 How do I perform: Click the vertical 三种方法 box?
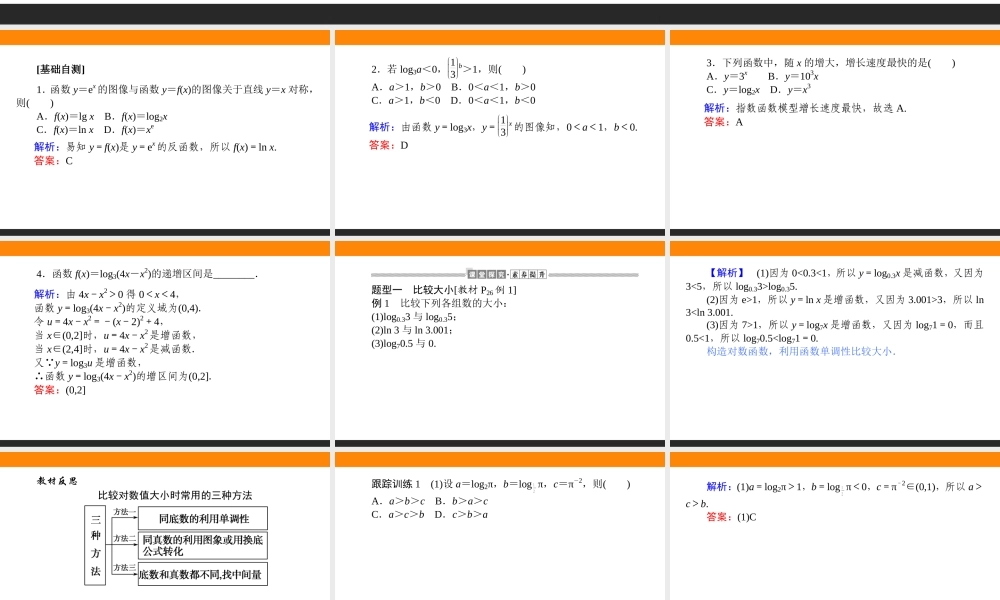click(94, 545)
